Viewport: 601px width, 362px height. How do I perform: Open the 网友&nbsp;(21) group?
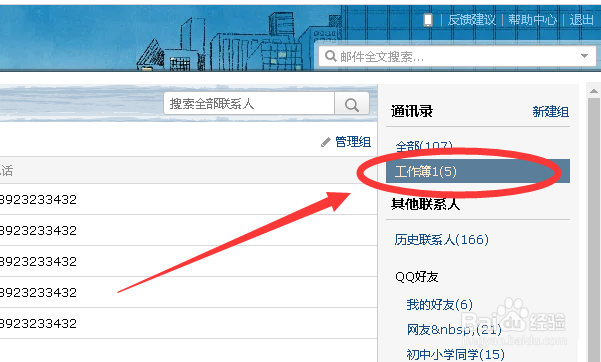coord(454,329)
